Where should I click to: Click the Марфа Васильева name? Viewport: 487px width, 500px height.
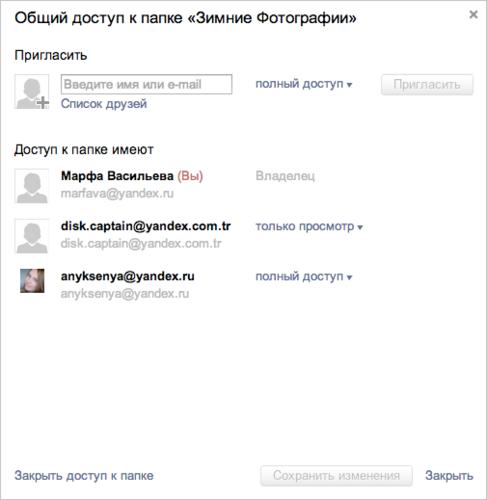pos(117,176)
